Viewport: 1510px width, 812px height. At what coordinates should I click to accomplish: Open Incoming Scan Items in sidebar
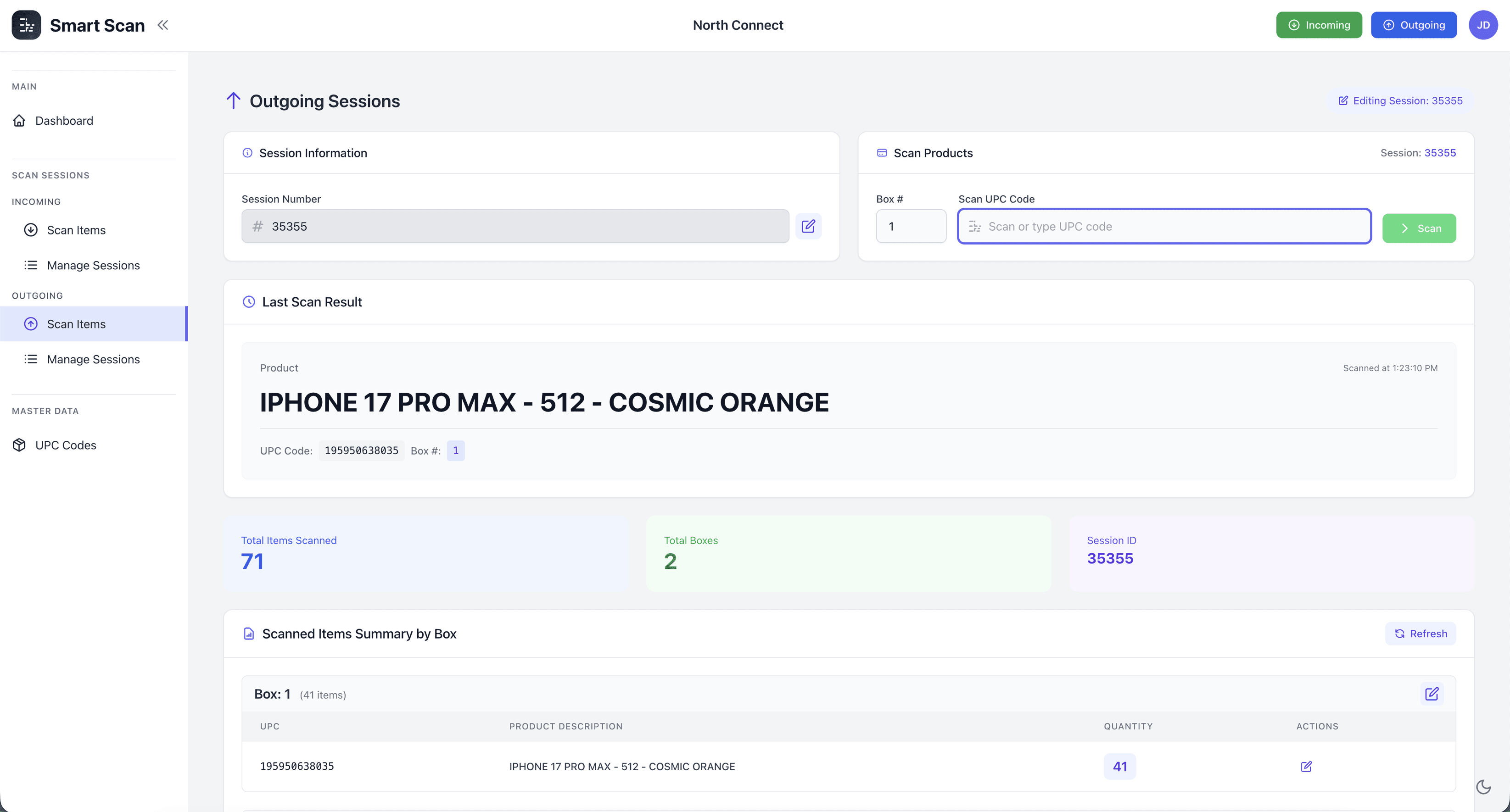(76, 230)
